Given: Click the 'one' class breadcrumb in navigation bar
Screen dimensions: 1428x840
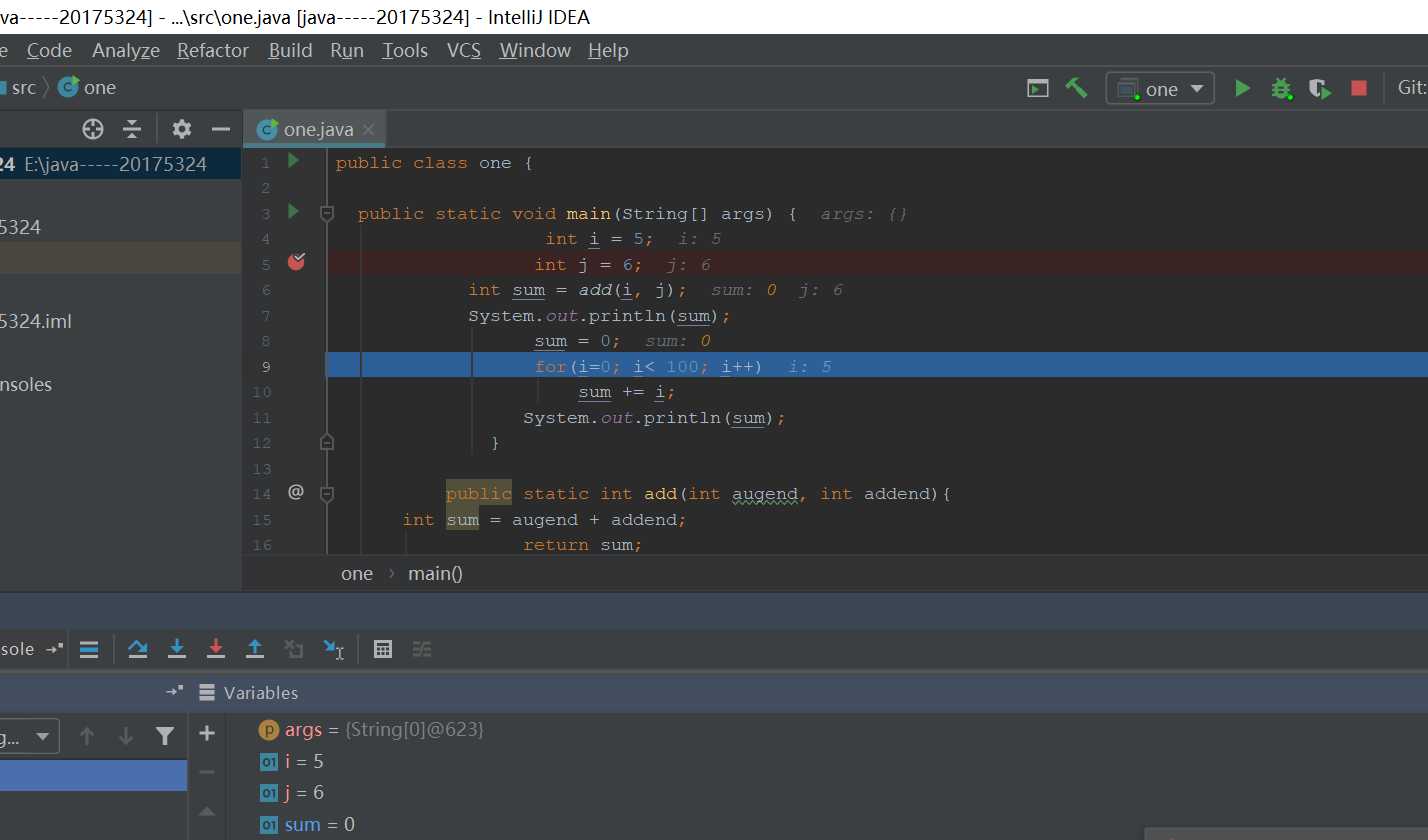Looking at the screenshot, I should [87, 88].
